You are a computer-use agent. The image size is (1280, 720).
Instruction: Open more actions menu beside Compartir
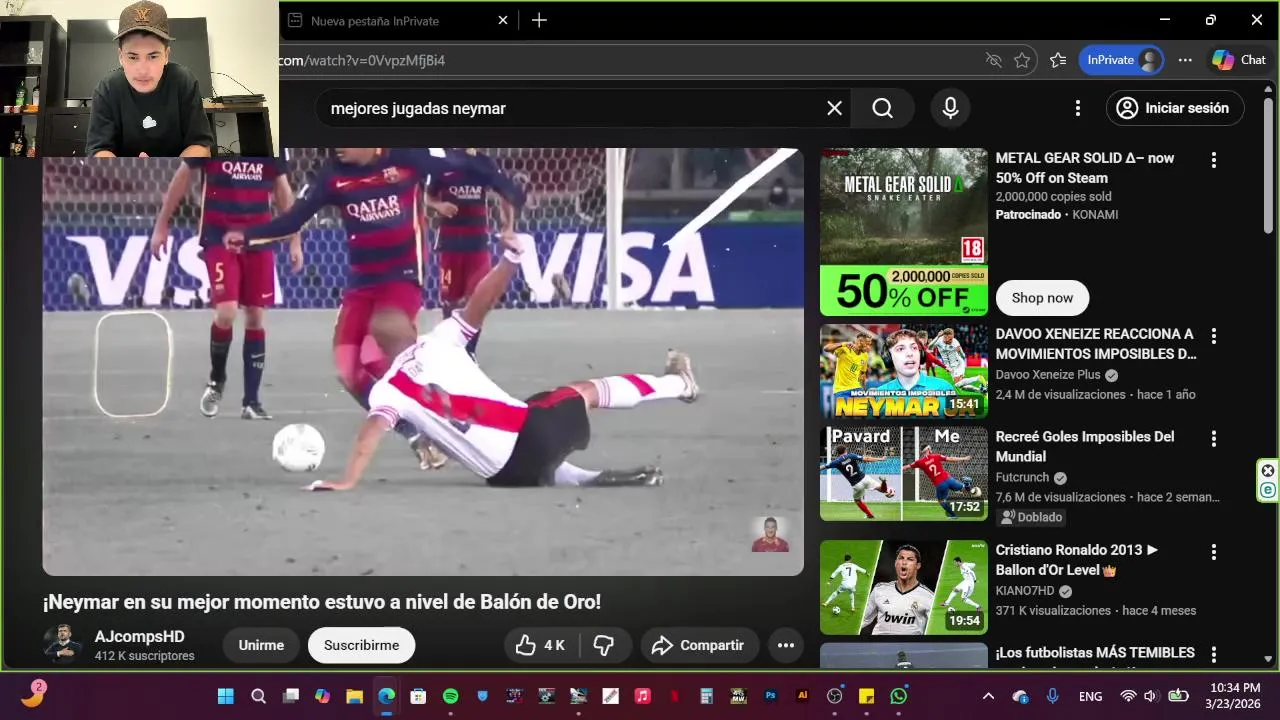point(786,646)
